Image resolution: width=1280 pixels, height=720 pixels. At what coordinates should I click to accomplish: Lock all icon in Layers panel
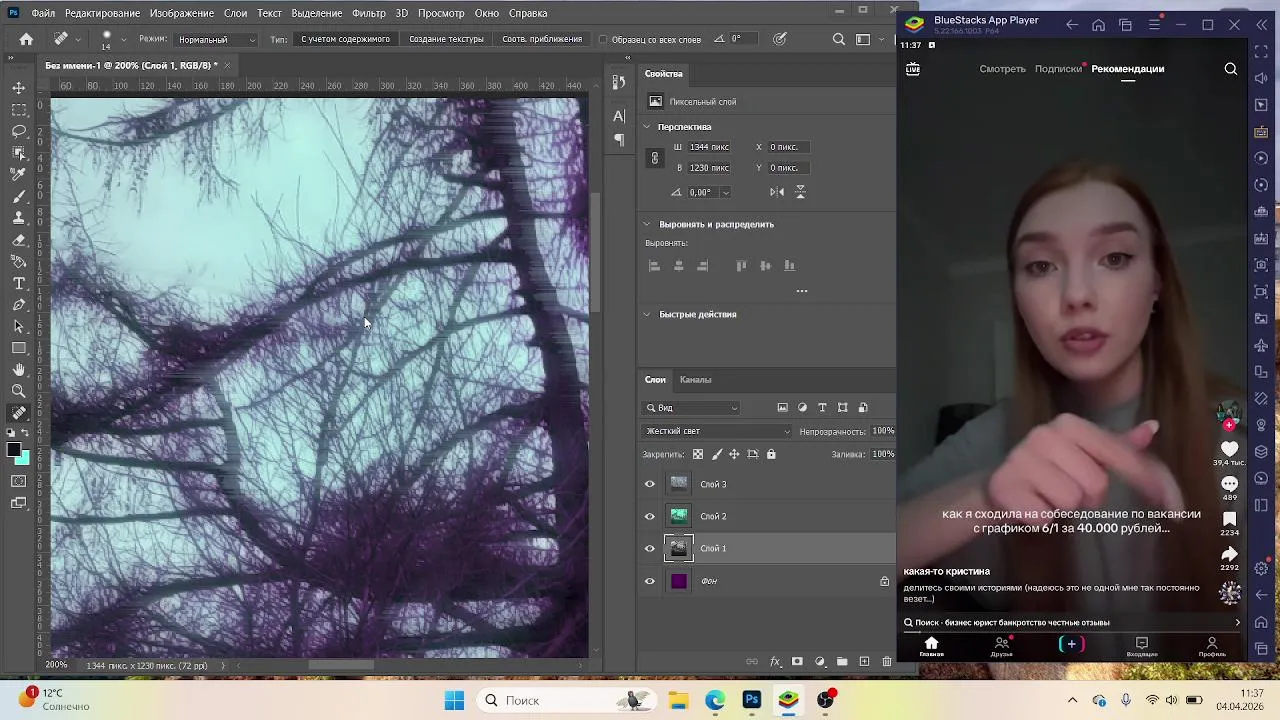(770, 454)
